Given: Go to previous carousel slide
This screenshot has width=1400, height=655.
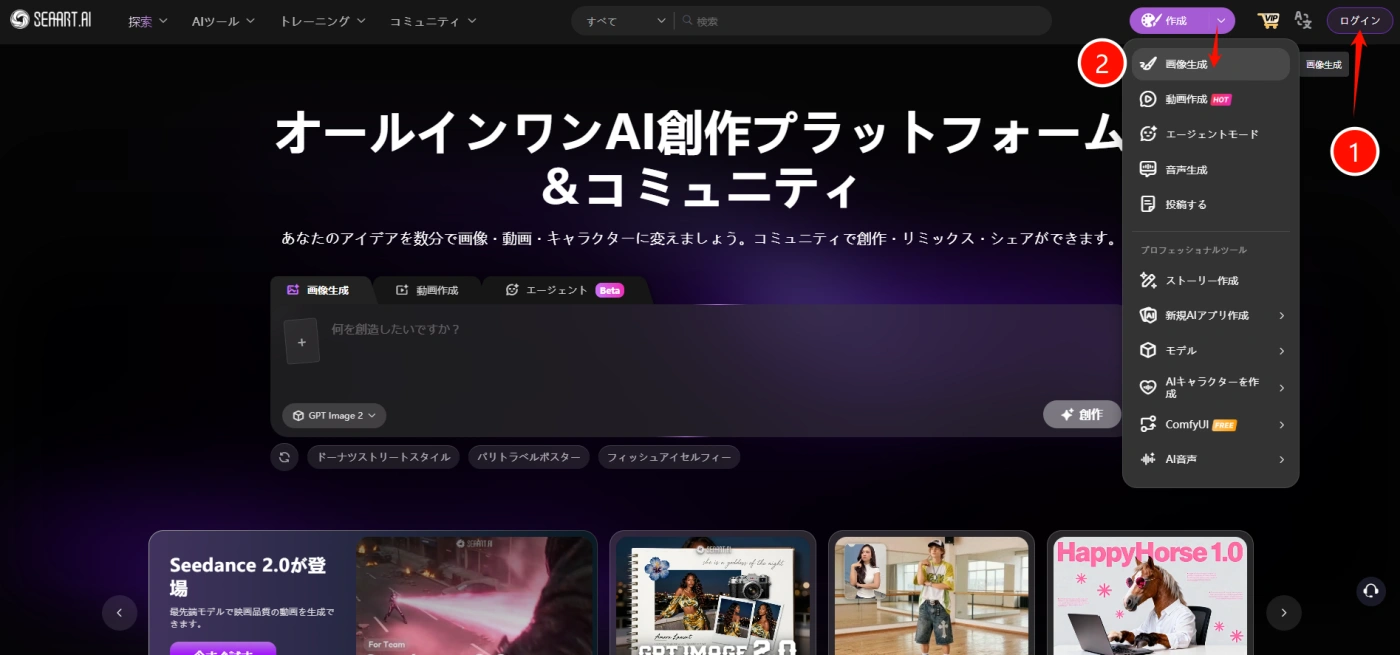Looking at the screenshot, I should tap(120, 612).
